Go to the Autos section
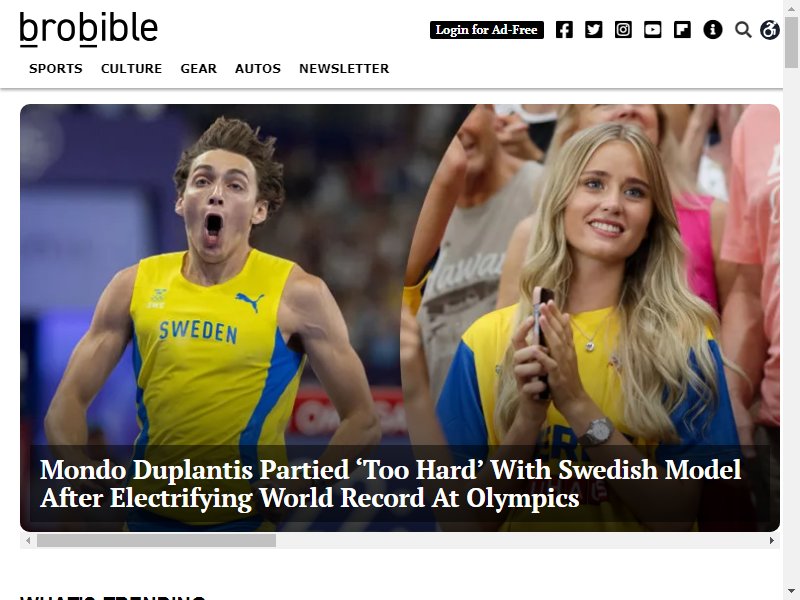Image resolution: width=800 pixels, height=600 pixels. [x=258, y=68]
